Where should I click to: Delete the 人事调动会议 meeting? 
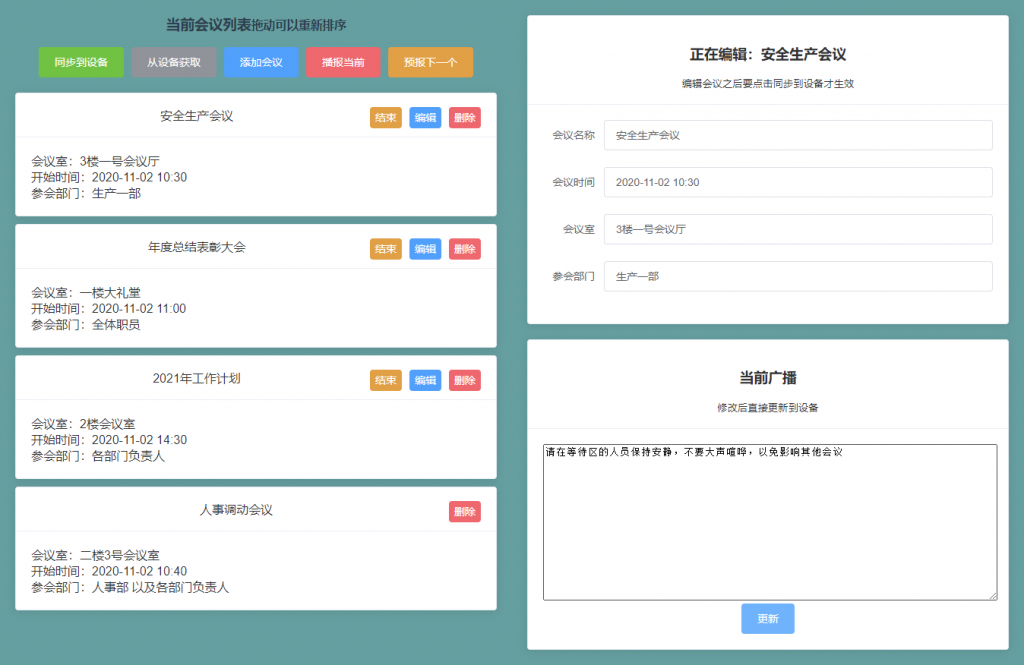pos(464,512)
